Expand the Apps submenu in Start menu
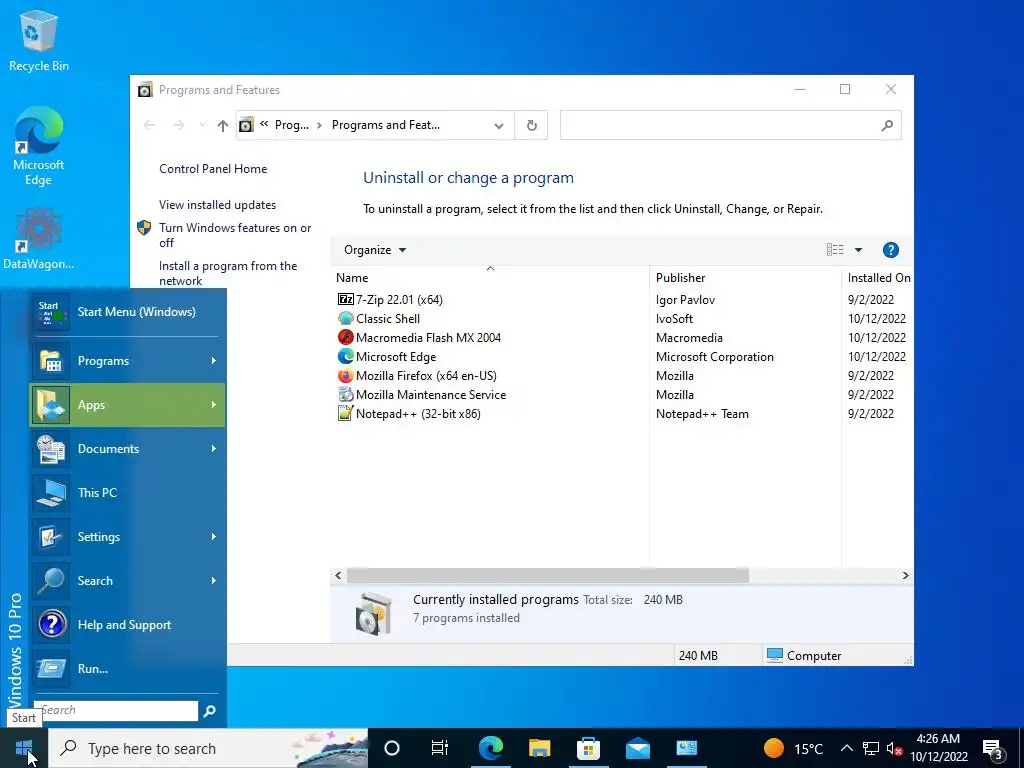The width and height of the screenshot is (1024, 768). point(127,405)
